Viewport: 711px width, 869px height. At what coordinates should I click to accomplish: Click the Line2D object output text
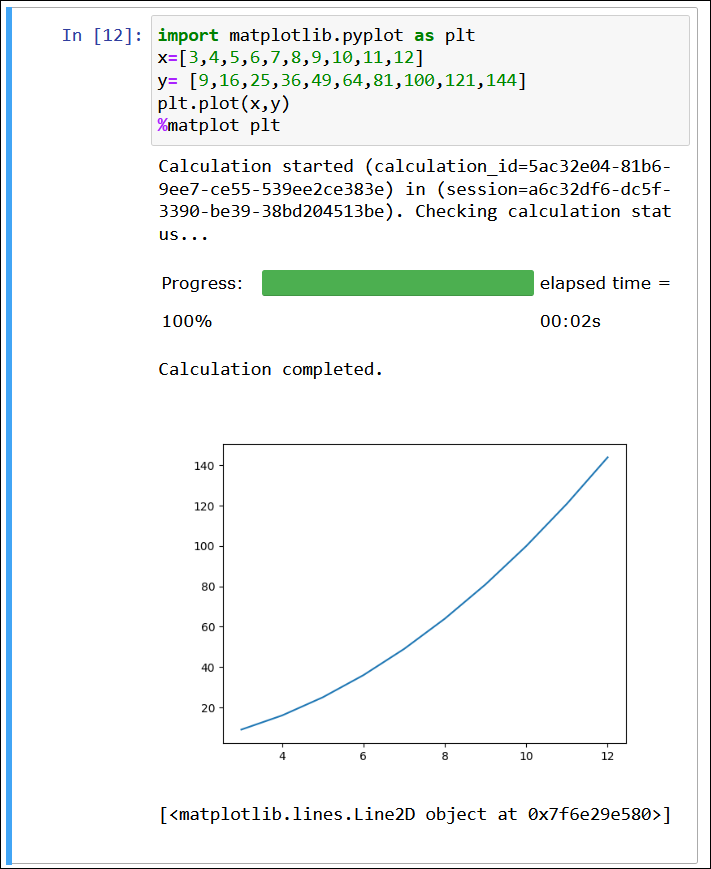click(414, 814)
